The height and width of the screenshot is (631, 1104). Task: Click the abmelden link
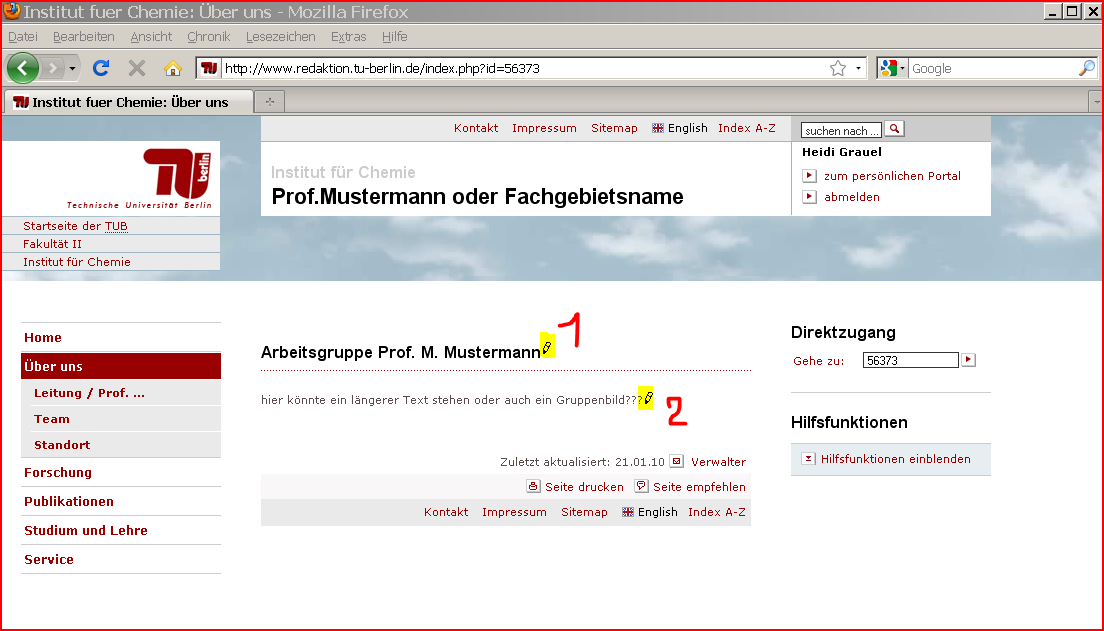(851, 197)
